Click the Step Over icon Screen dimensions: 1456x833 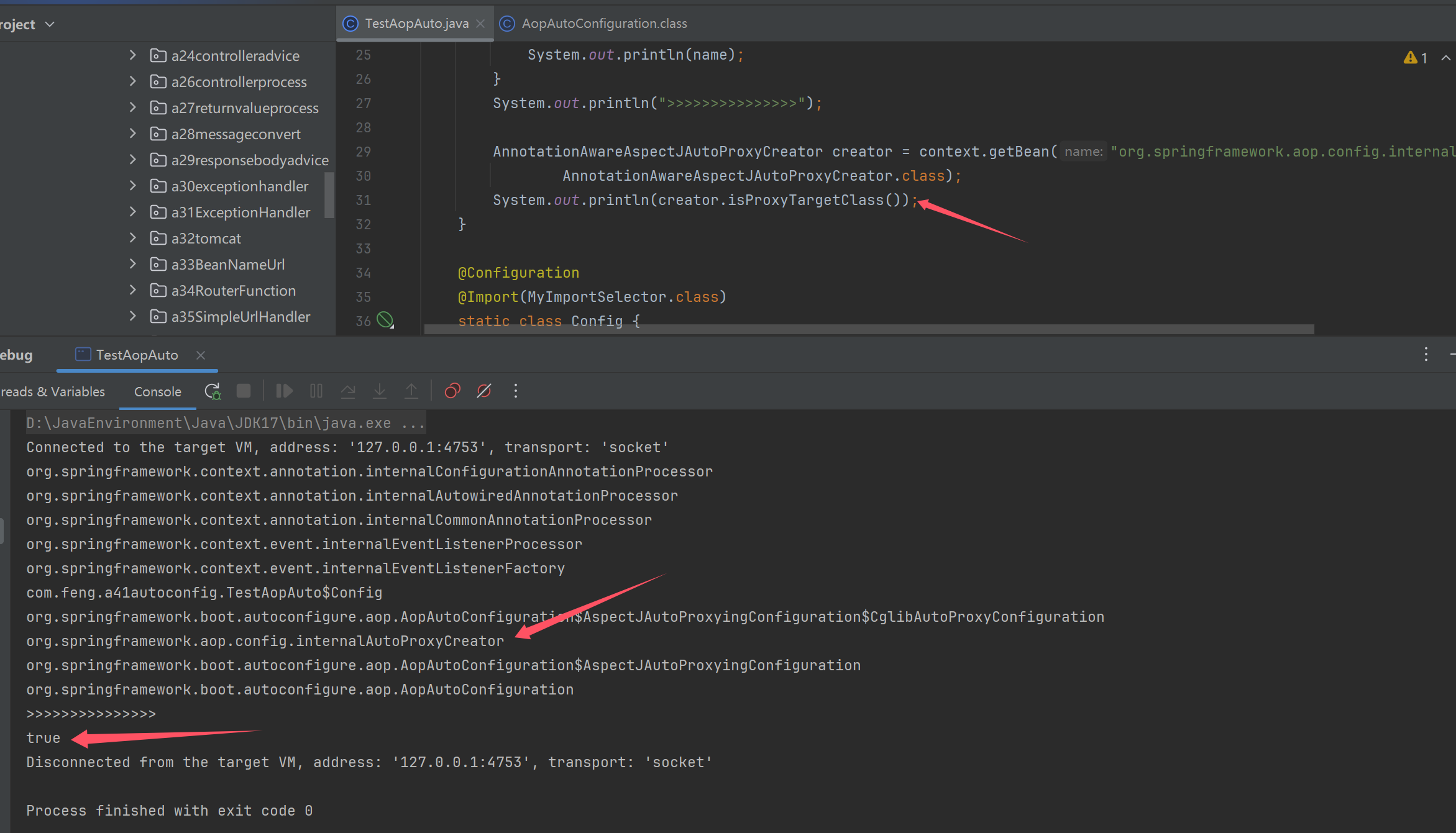tap(348, 391)
